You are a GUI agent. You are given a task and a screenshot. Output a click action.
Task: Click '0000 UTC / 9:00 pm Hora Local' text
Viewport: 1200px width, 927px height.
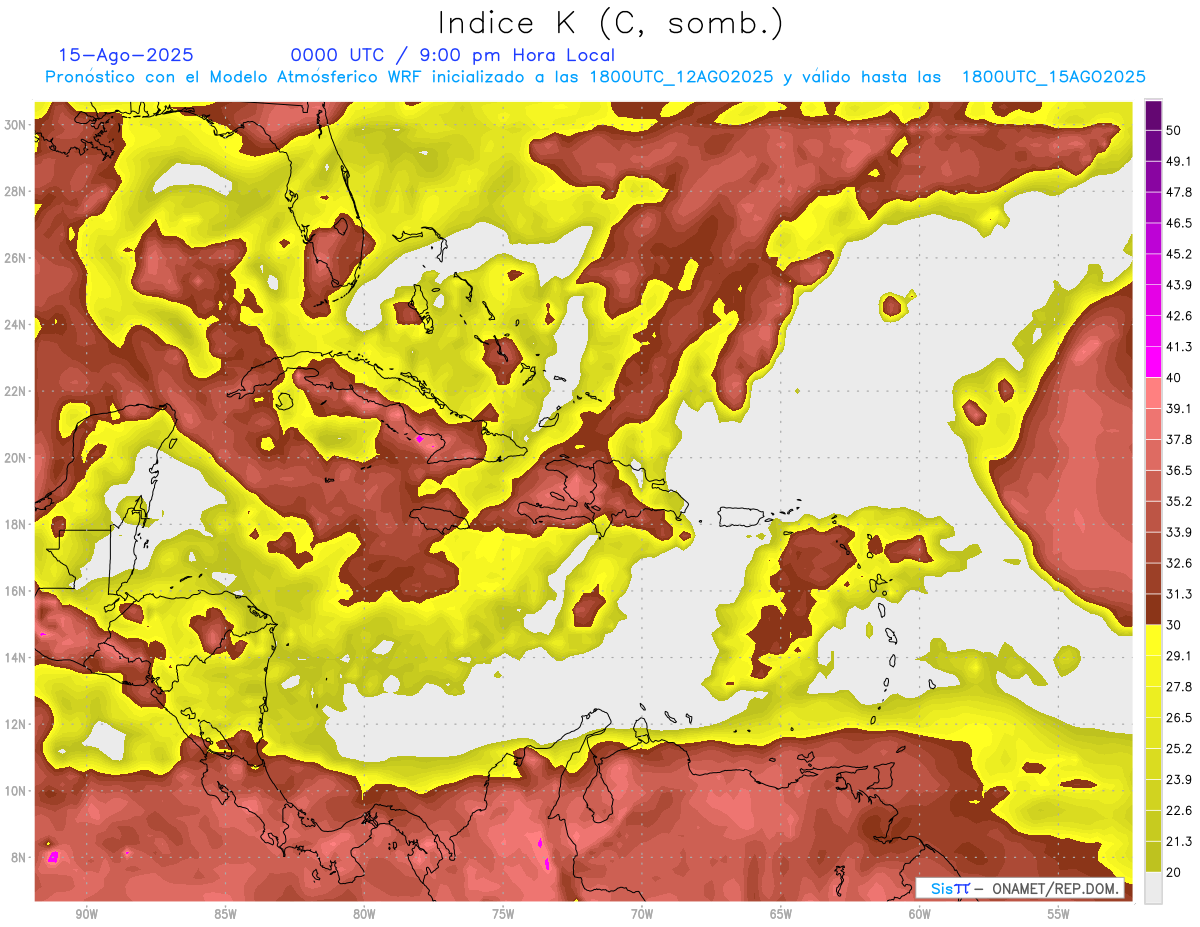click(x=452, y=55)
